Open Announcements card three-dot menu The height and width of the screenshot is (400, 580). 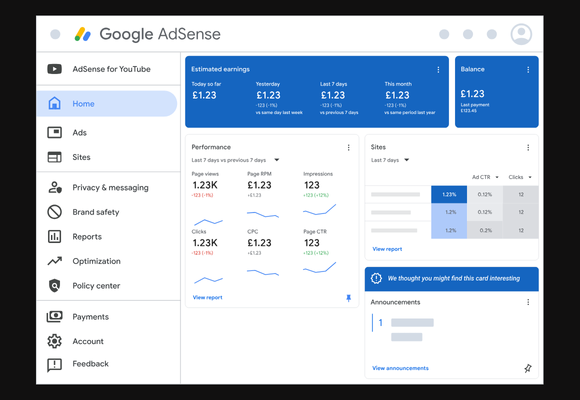pos(528,302)
